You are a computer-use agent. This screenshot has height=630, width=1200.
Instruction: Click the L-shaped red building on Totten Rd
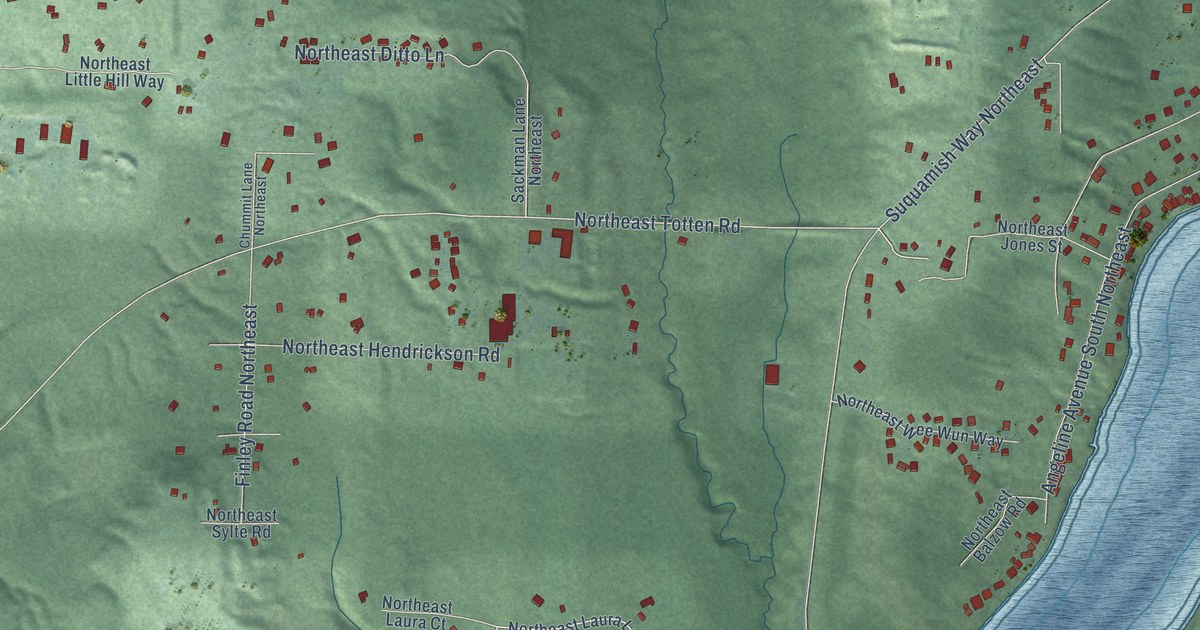click(x=564, y=243)
